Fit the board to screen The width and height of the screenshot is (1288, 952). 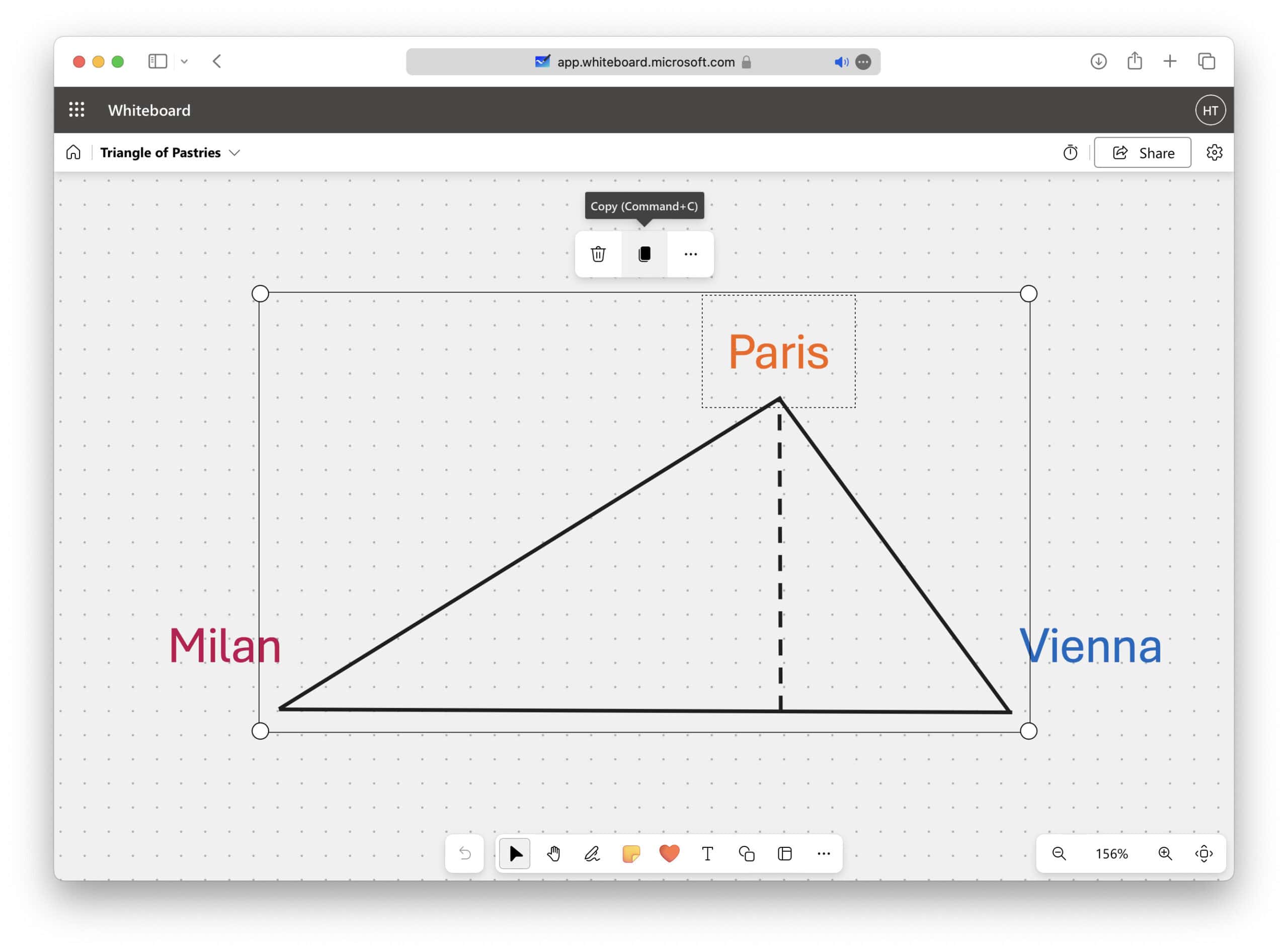pos(1203,853)
